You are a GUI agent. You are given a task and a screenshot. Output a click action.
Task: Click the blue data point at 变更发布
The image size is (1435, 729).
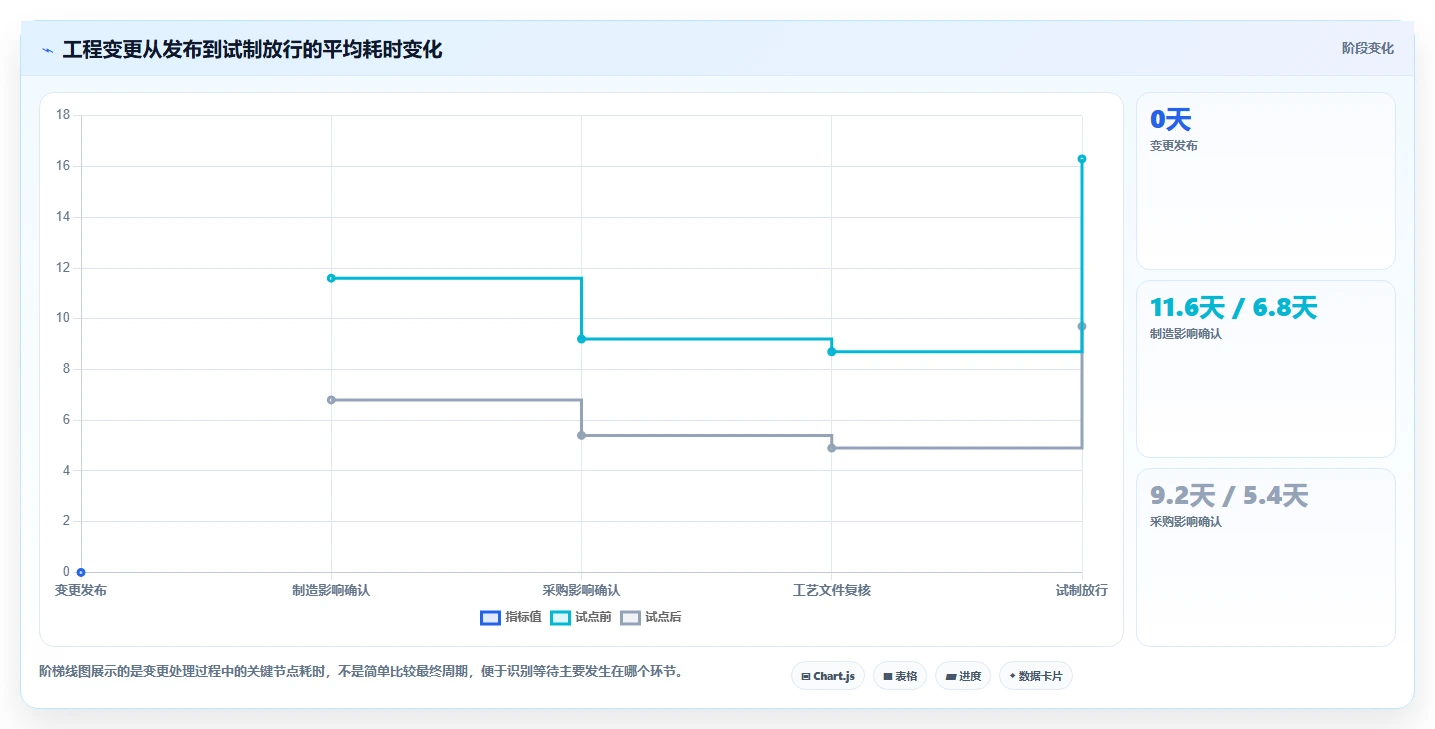click(x=81, y=572)
